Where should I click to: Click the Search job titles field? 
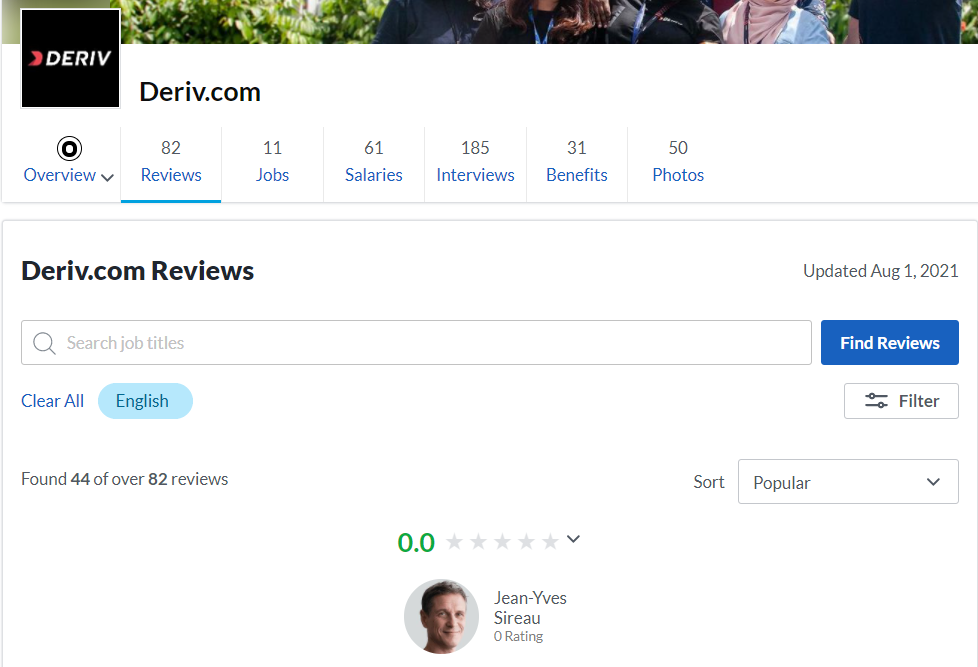pos(416,343)
